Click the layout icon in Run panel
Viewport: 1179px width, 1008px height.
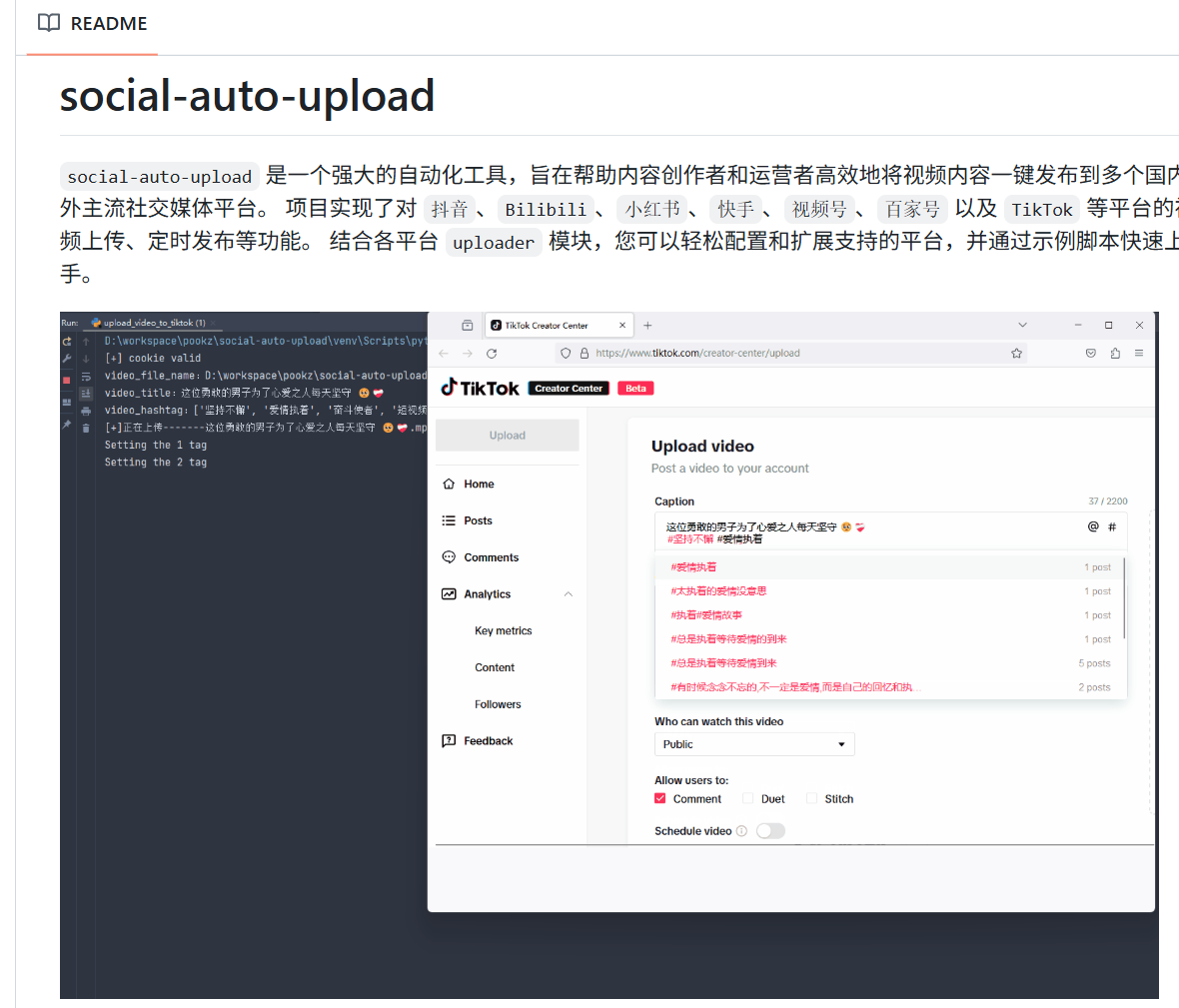point(67,403)
